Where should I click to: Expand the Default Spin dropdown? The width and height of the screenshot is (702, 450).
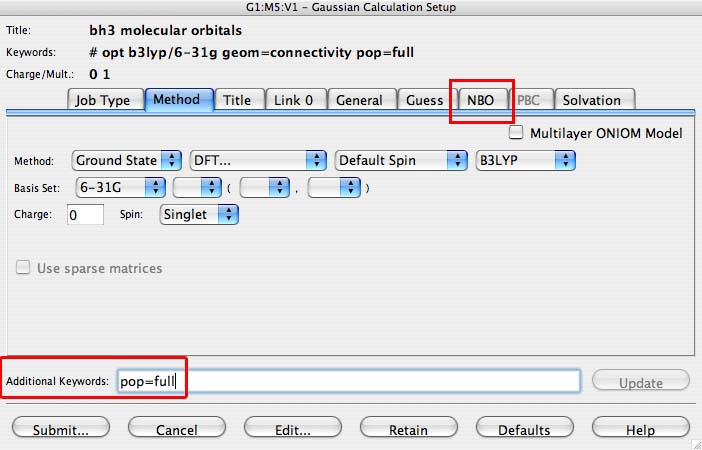pos(401,160)
